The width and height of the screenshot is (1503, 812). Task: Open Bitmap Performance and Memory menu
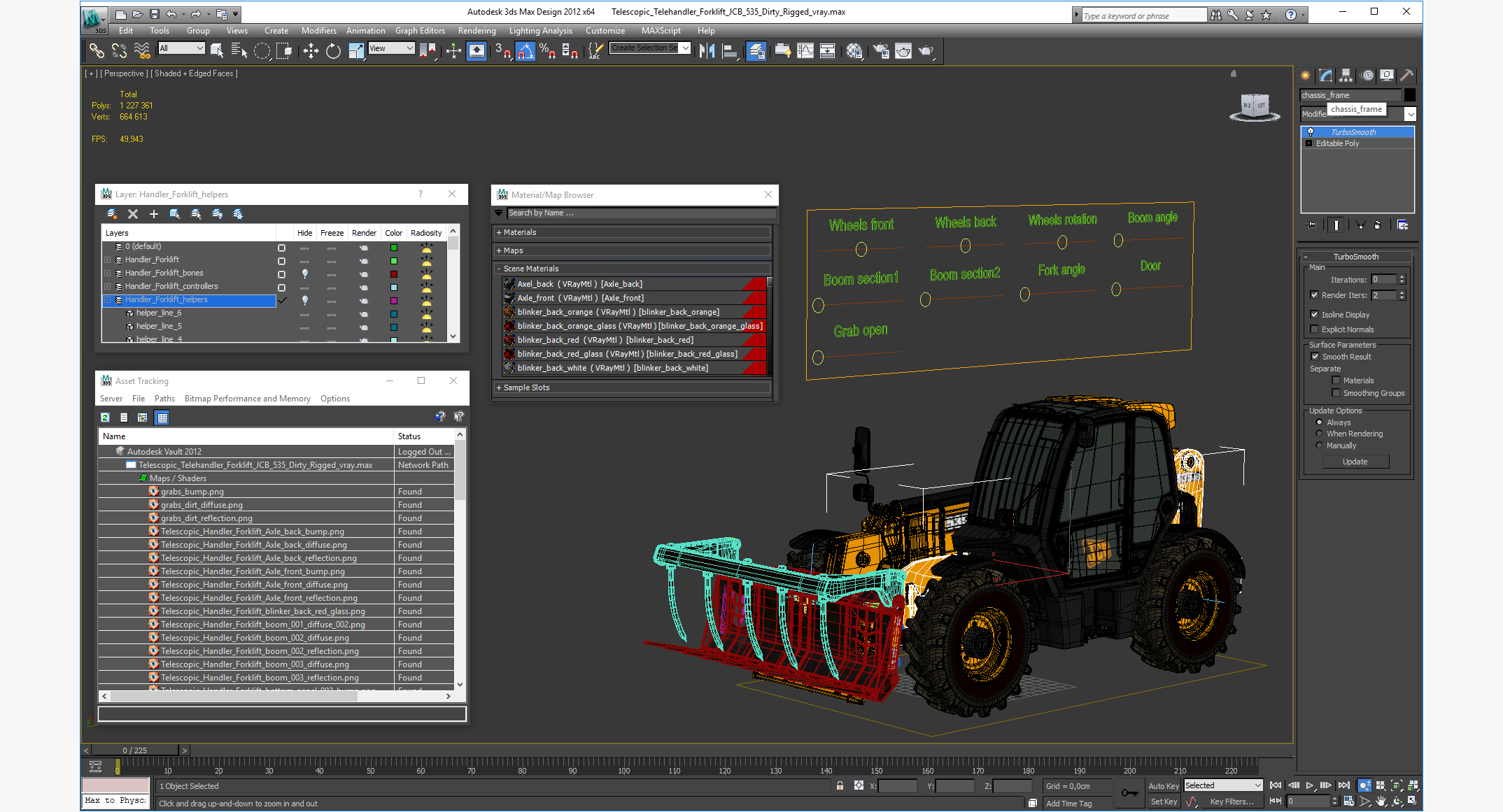tap(247, 399)
